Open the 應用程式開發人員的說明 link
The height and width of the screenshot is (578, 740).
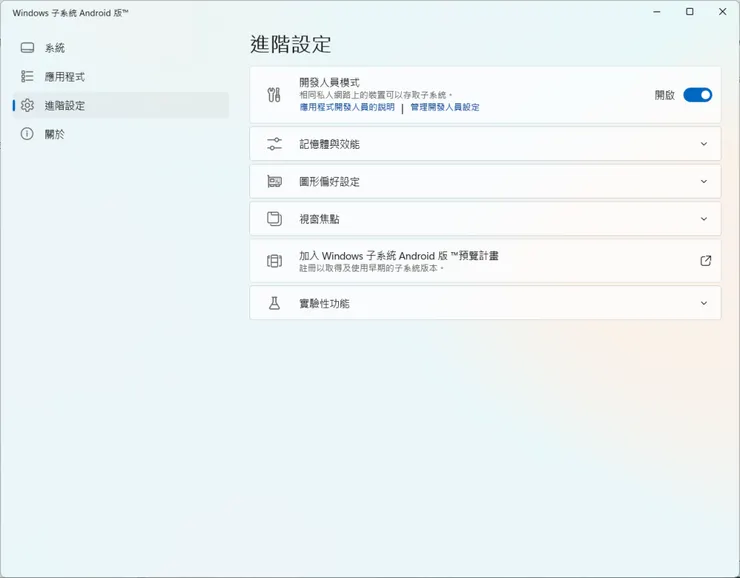point(347,108)
